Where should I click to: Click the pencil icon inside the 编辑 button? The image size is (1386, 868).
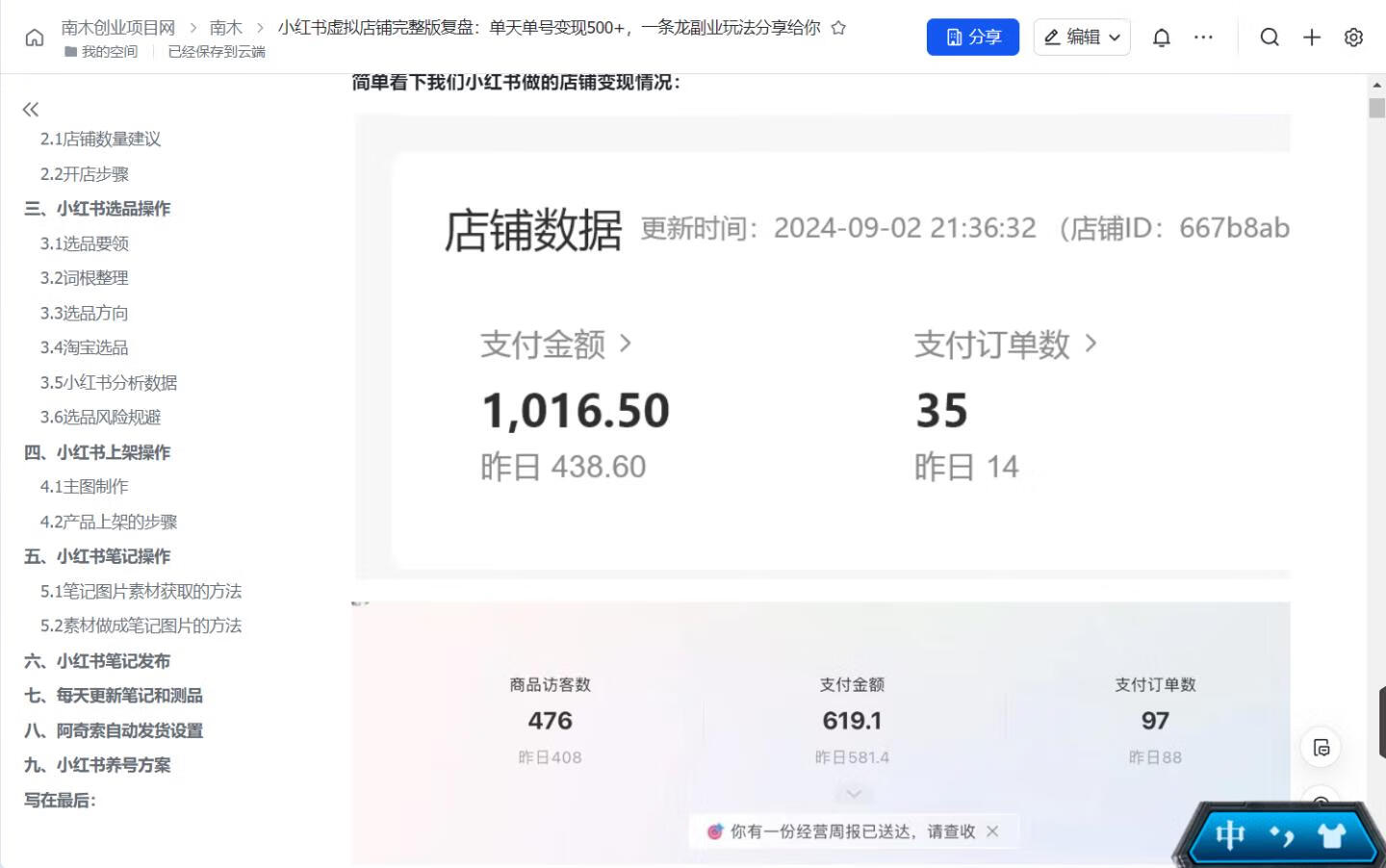click(1053, 37)
